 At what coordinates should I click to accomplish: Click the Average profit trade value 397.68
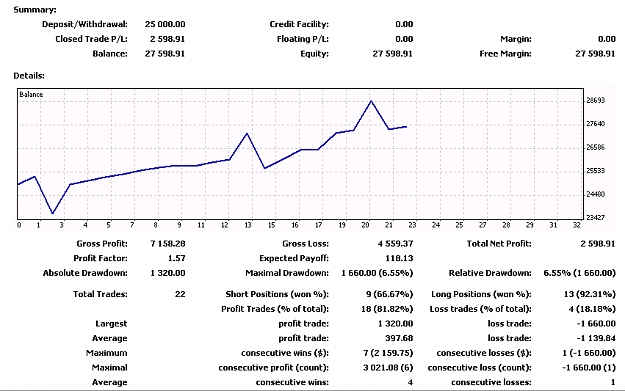[x=399, y=338]
